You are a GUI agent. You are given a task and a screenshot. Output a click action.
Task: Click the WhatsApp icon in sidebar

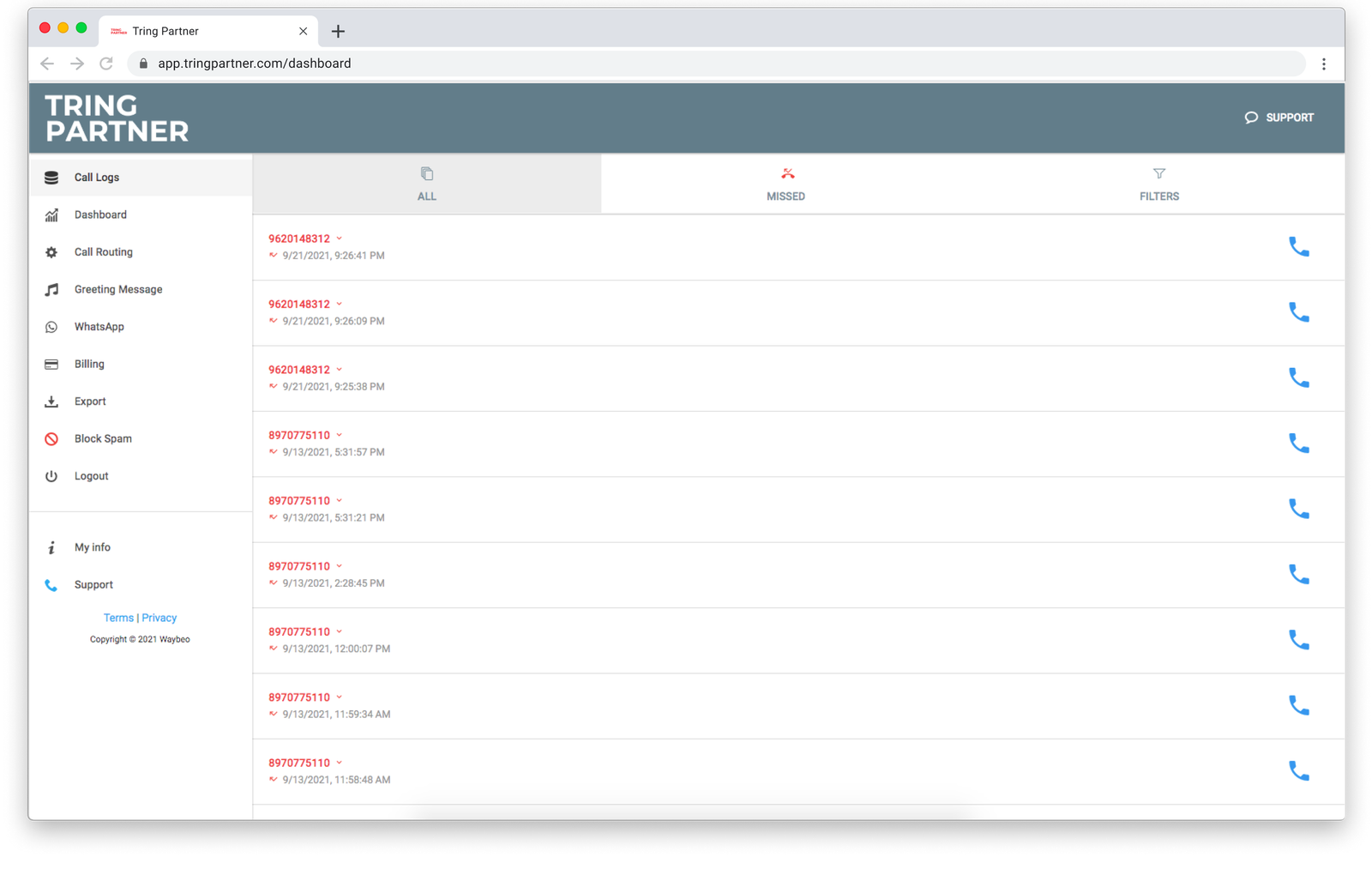[x=51, y=327]
